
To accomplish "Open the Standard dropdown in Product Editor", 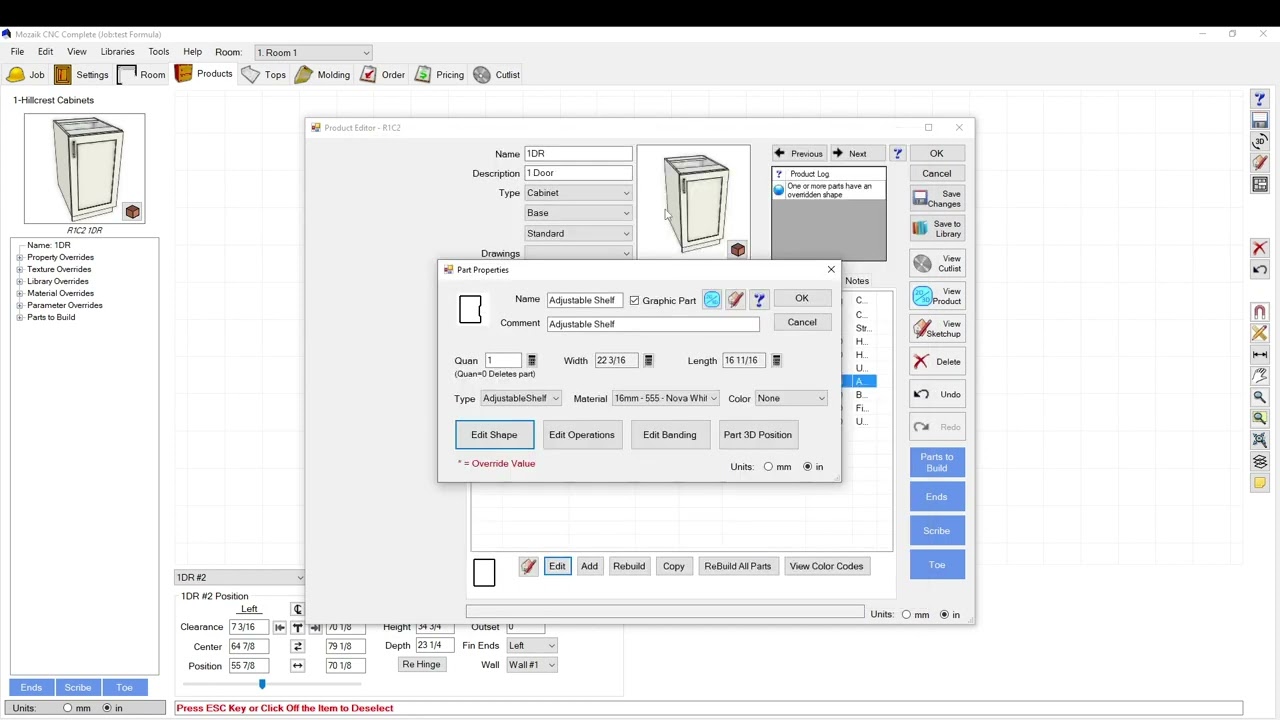I will coord(578,234).
